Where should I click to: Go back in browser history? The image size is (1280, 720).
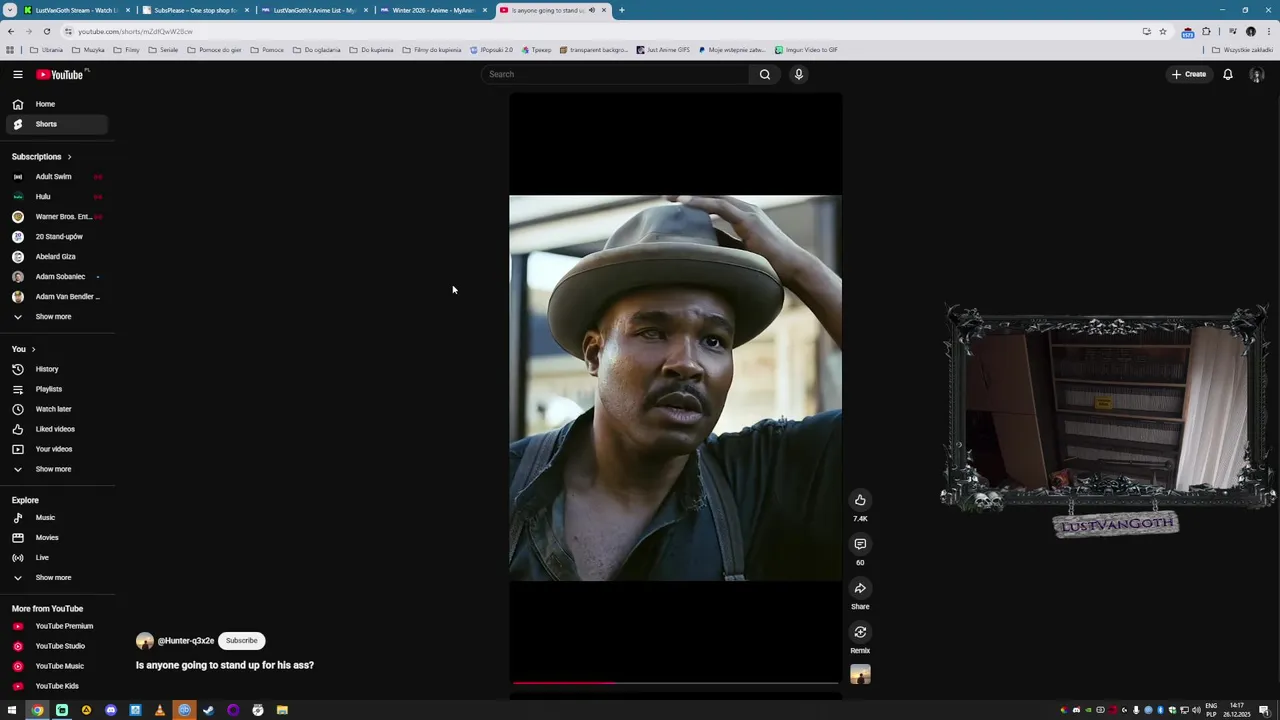[x=11, y=31]
